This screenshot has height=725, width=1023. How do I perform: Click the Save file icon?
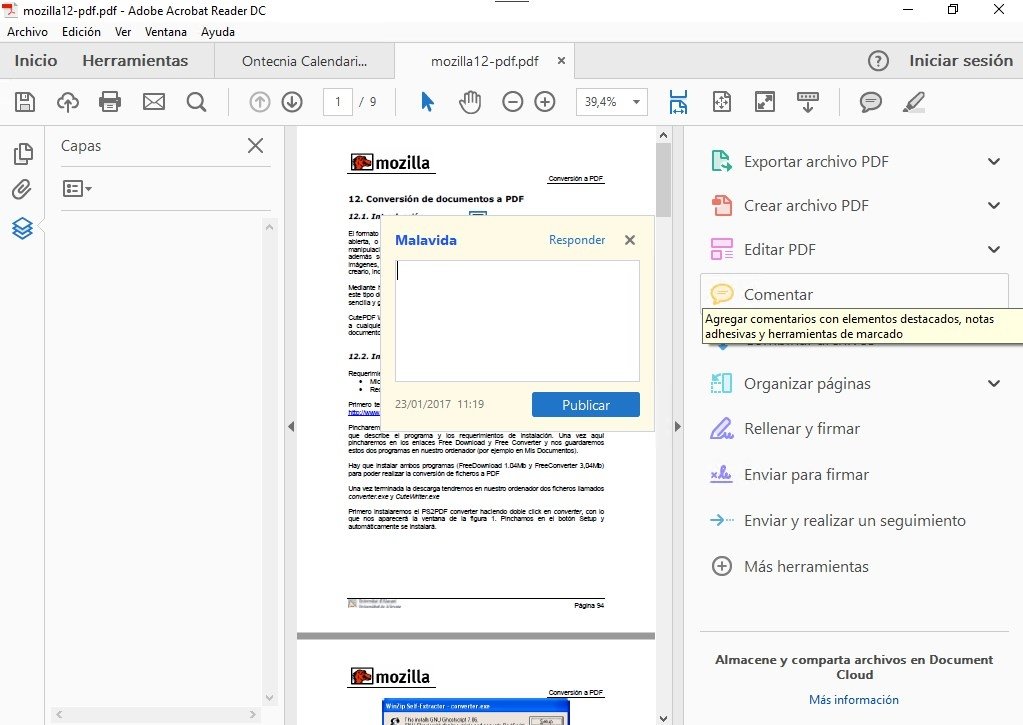25,102
